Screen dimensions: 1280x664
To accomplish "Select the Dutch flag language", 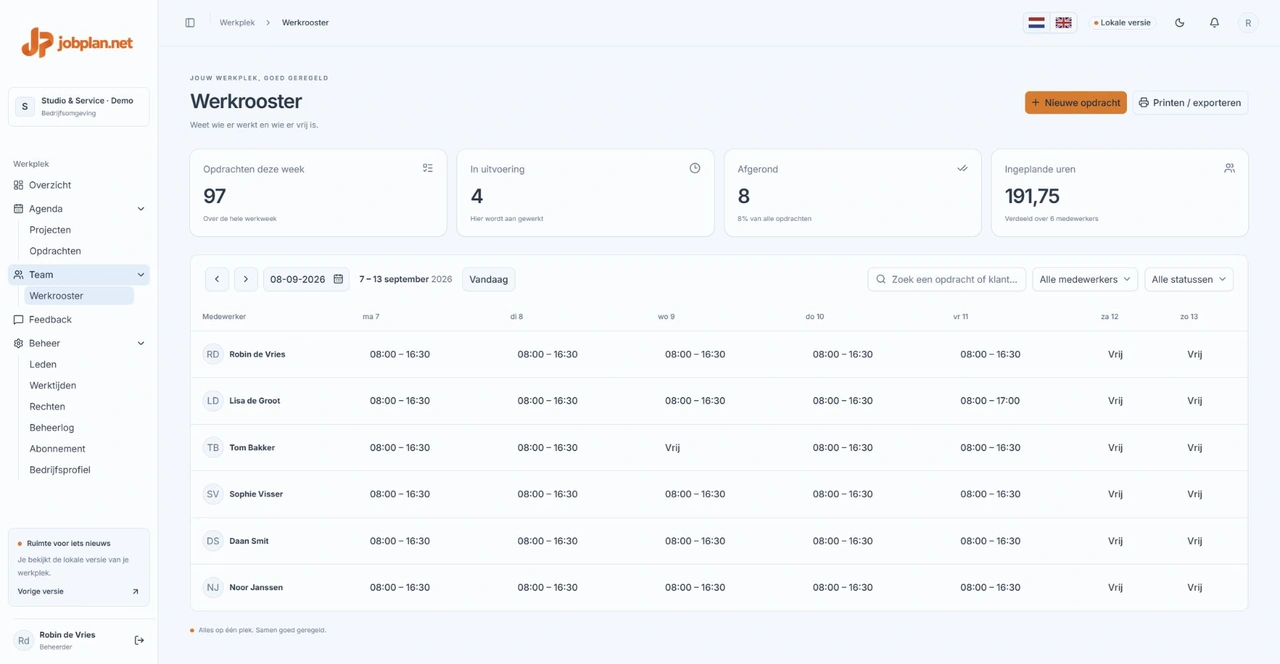I will pyautogui.click(x=1037, y=23).
